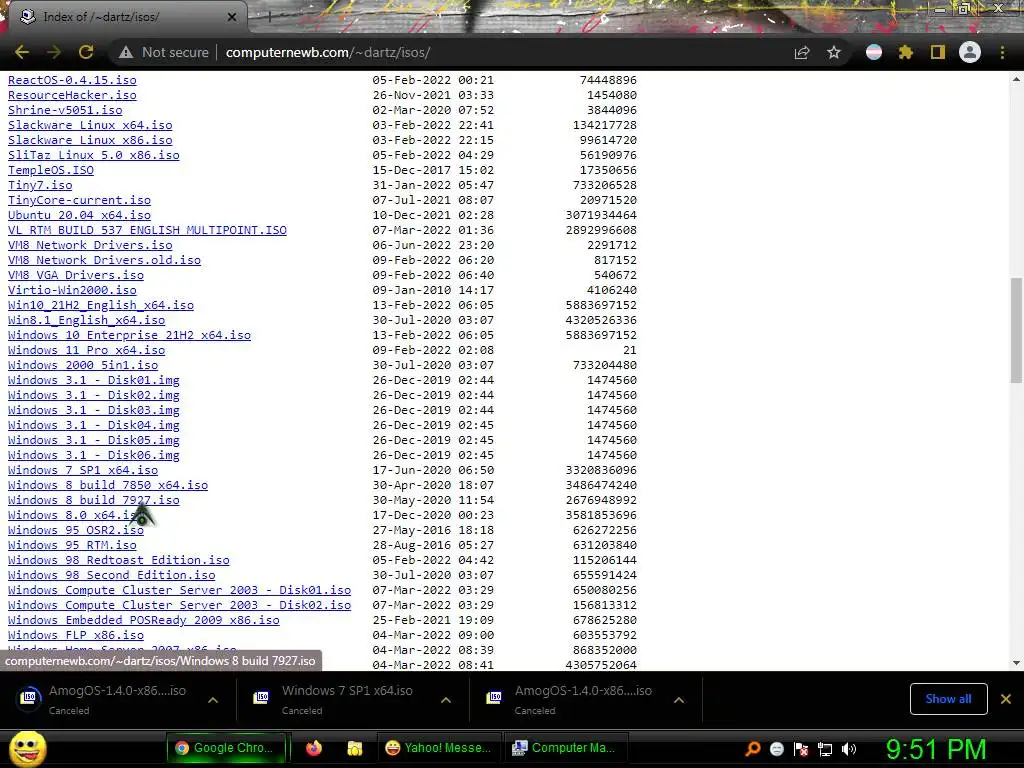Close the Index of /~dartz/isos/ tab
The width and height of the screenshot is (1024, 768).
[x=232, y=17]
